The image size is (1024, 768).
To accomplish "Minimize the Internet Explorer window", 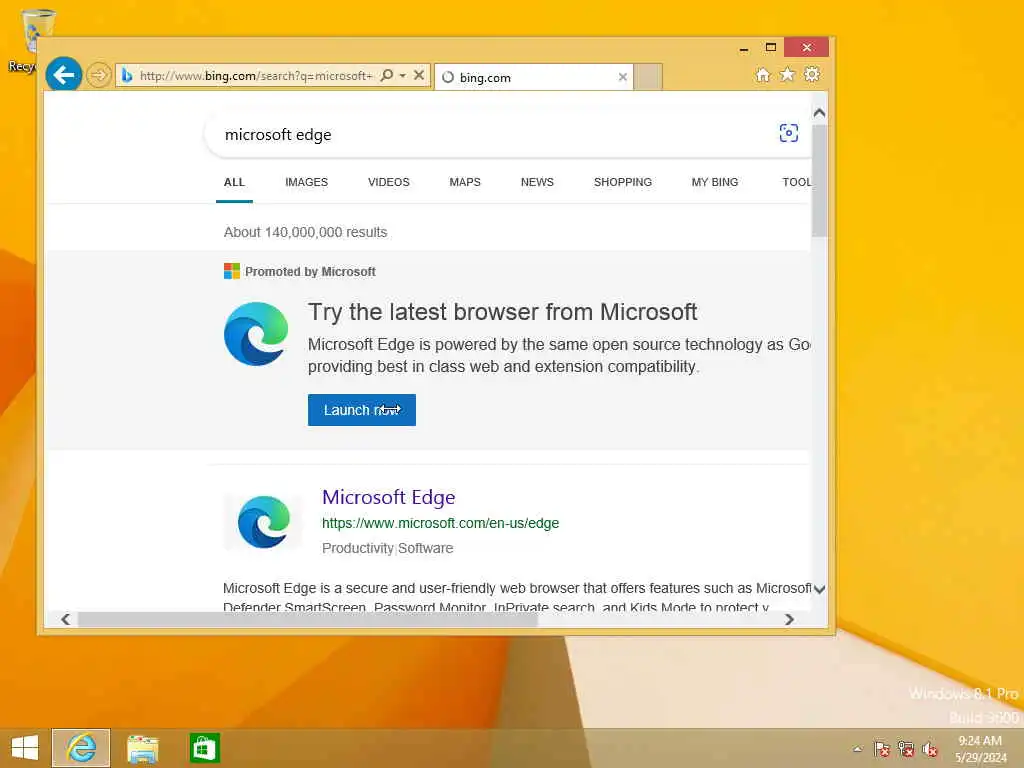I will (743, 48).
